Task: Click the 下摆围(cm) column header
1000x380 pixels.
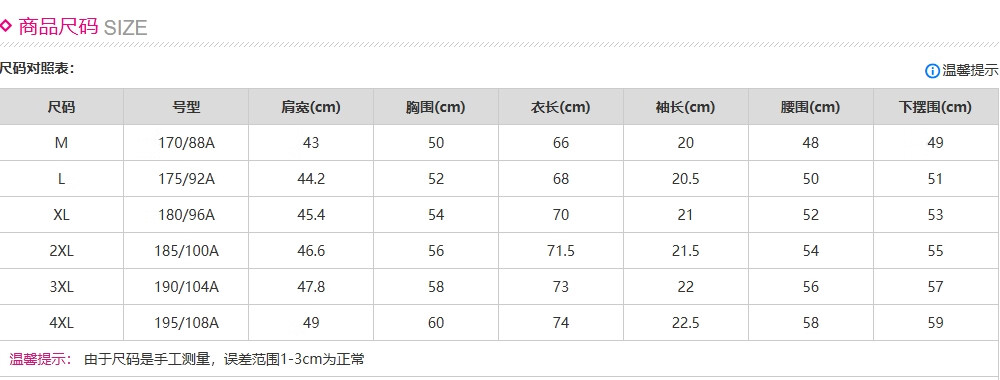Action: click(x=936, y=106)
